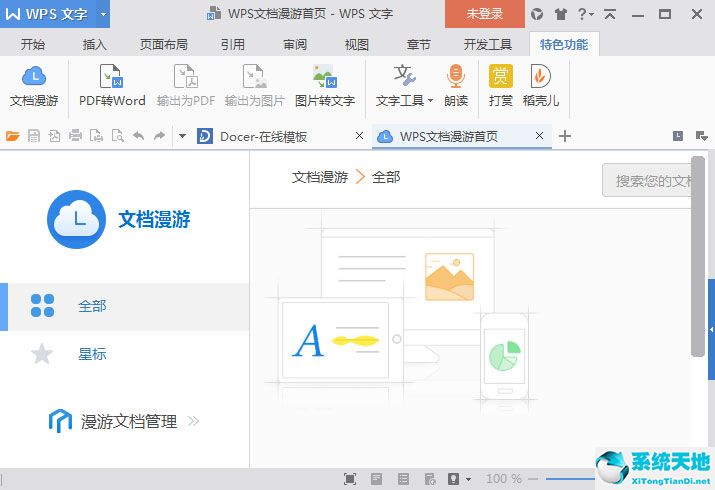Image resolution: width=715 pixels, height=490 pixels.
Task: Open the WPS 文字 application menu dropdown
Action: click(104, 14)
